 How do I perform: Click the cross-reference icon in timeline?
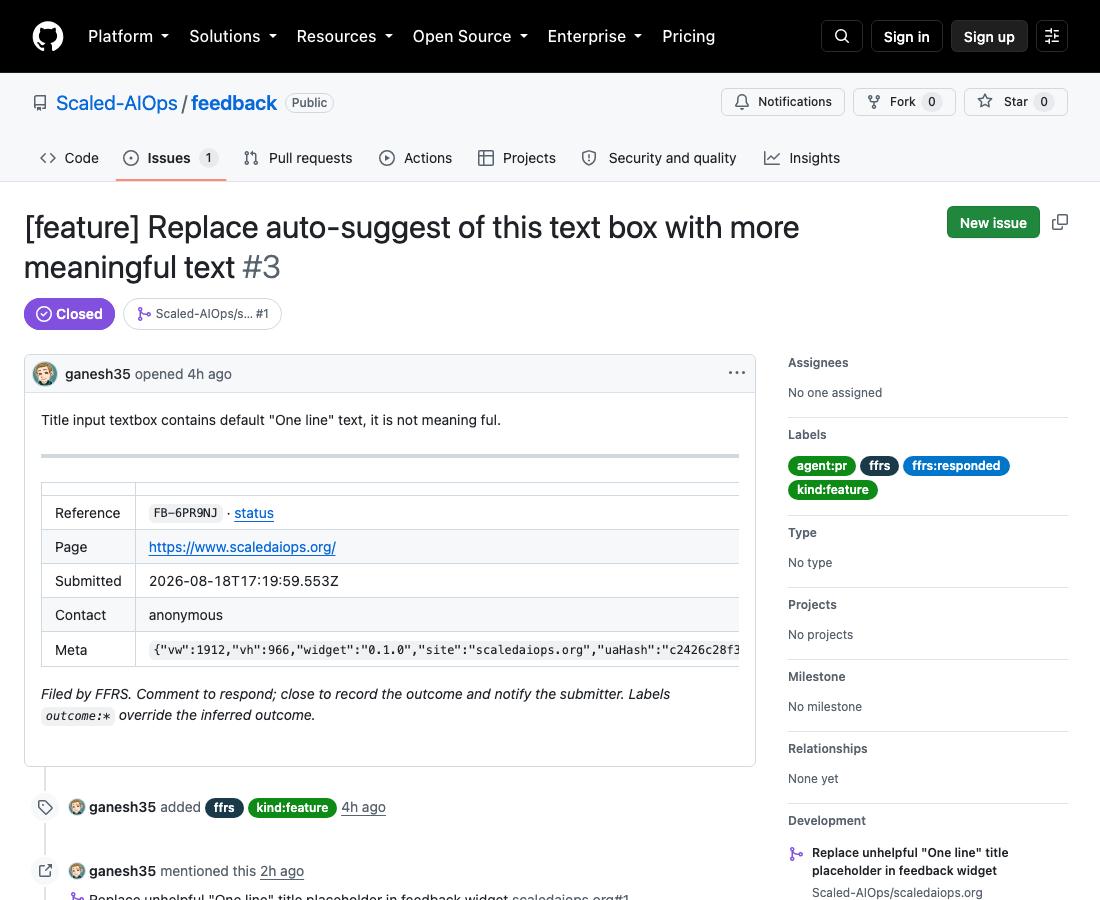coord(46,871)
